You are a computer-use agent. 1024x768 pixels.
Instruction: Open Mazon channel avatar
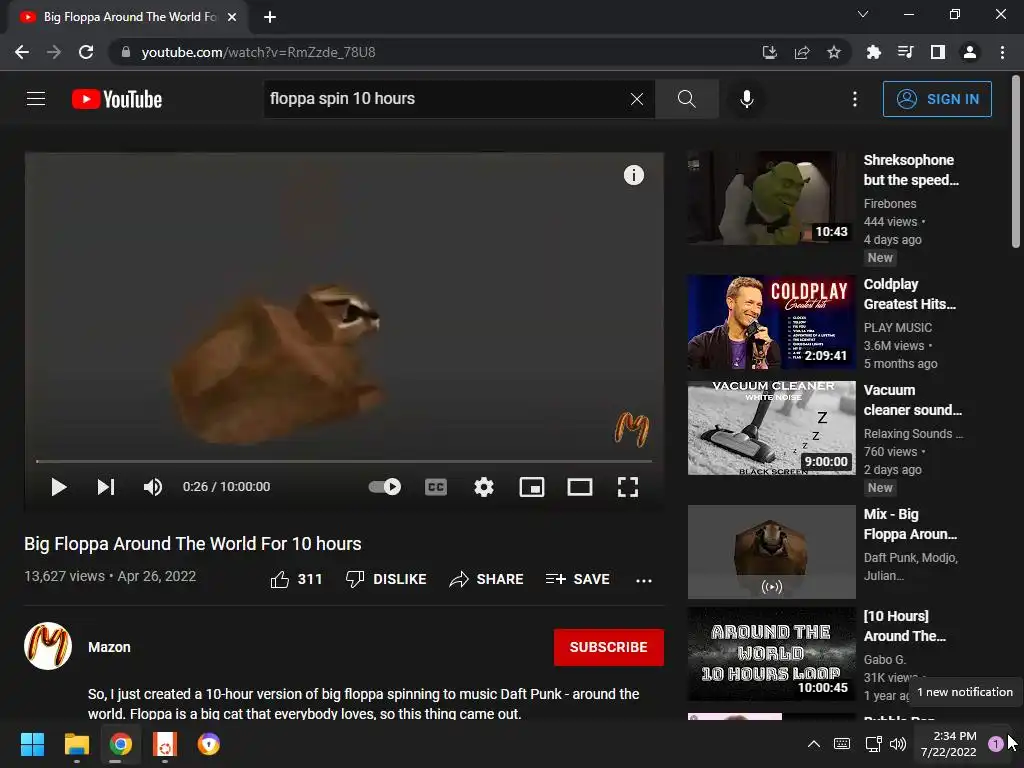[x=48, y=646]
